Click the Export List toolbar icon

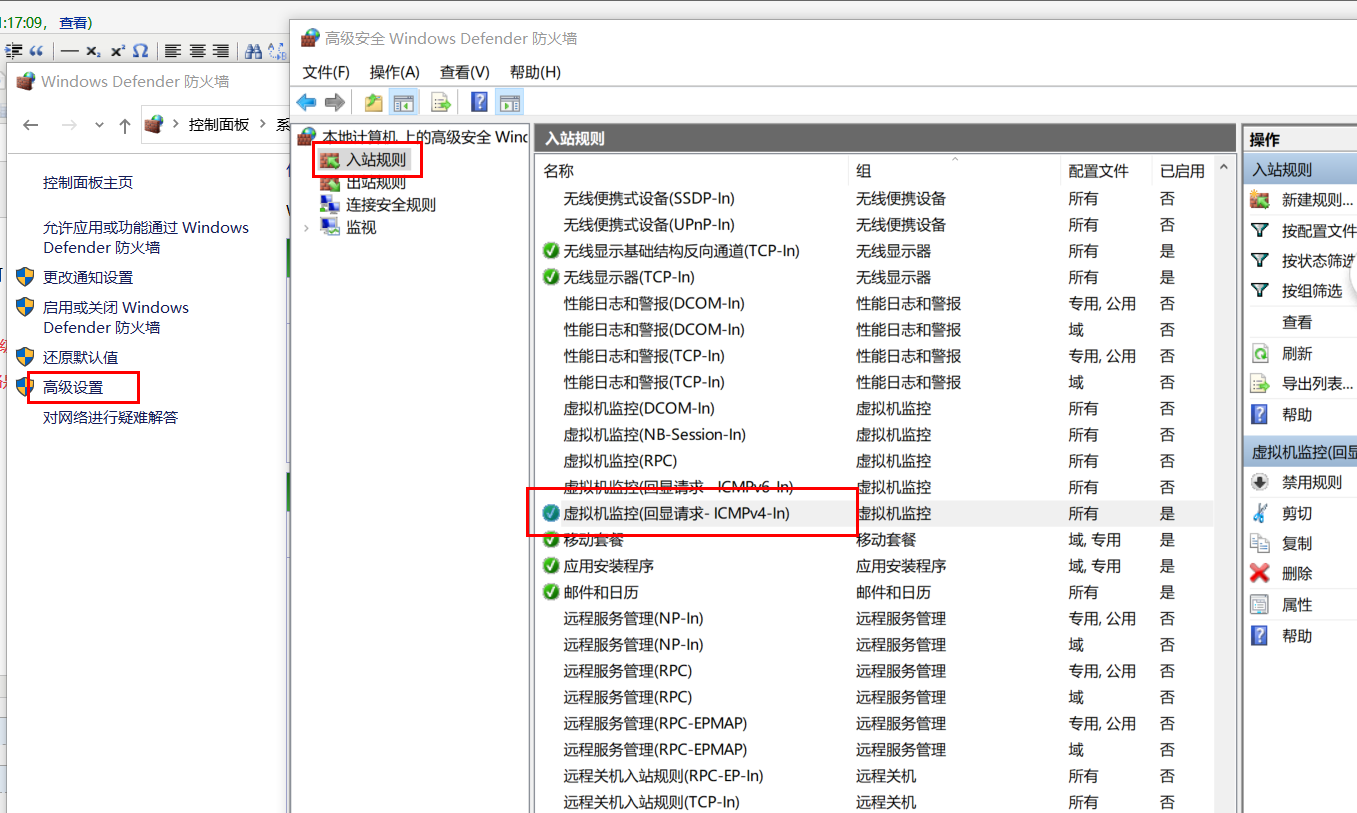pos(440,102)
